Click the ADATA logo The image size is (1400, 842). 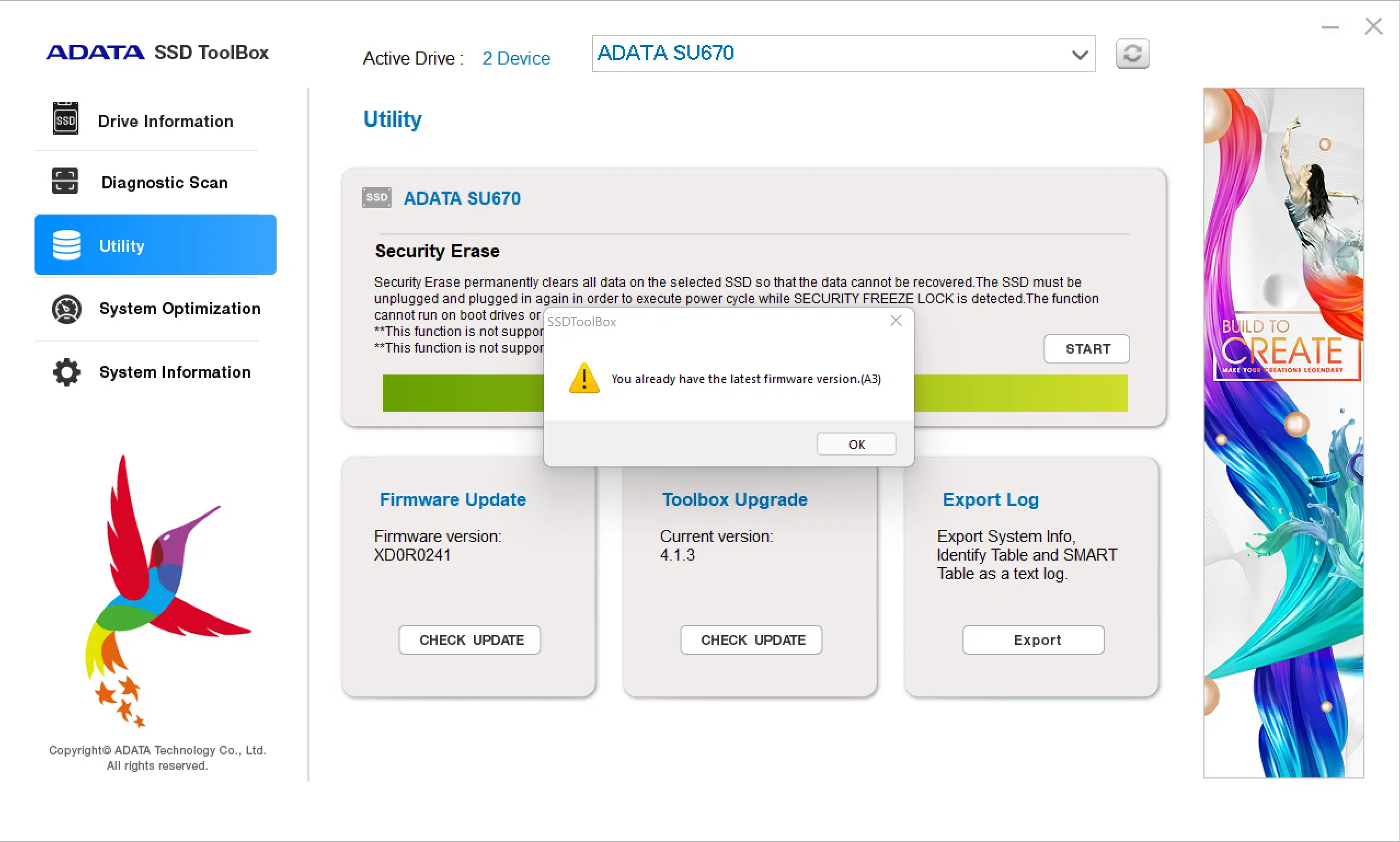tap(95, 52)
